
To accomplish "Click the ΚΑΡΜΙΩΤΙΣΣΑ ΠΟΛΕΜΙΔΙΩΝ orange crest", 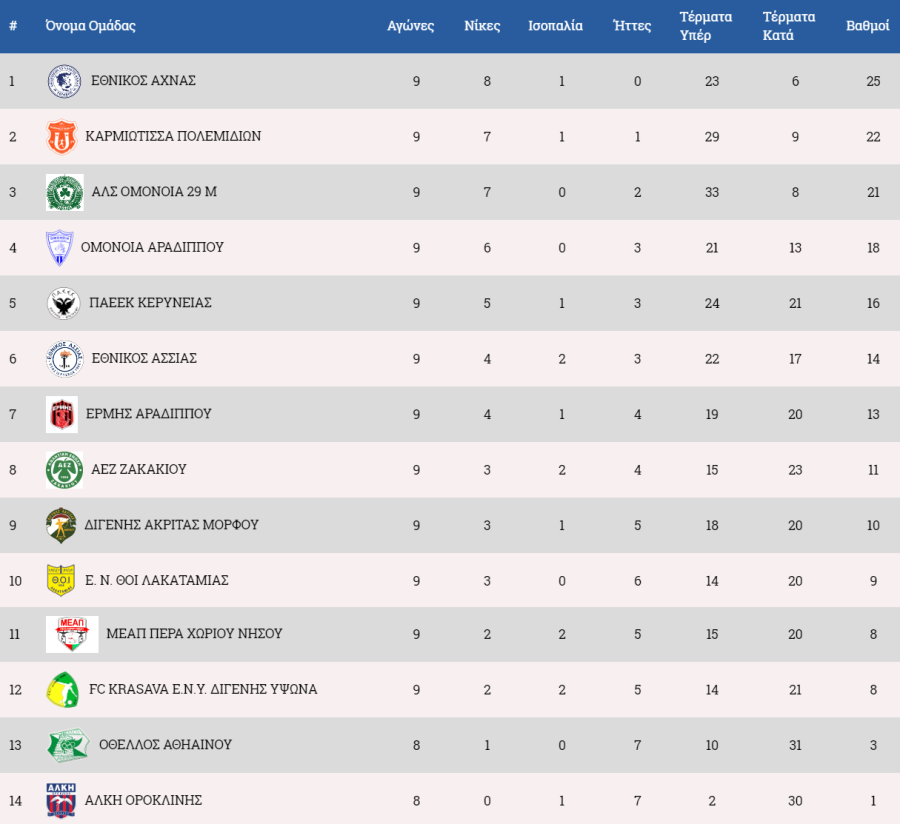I will 62,137.
